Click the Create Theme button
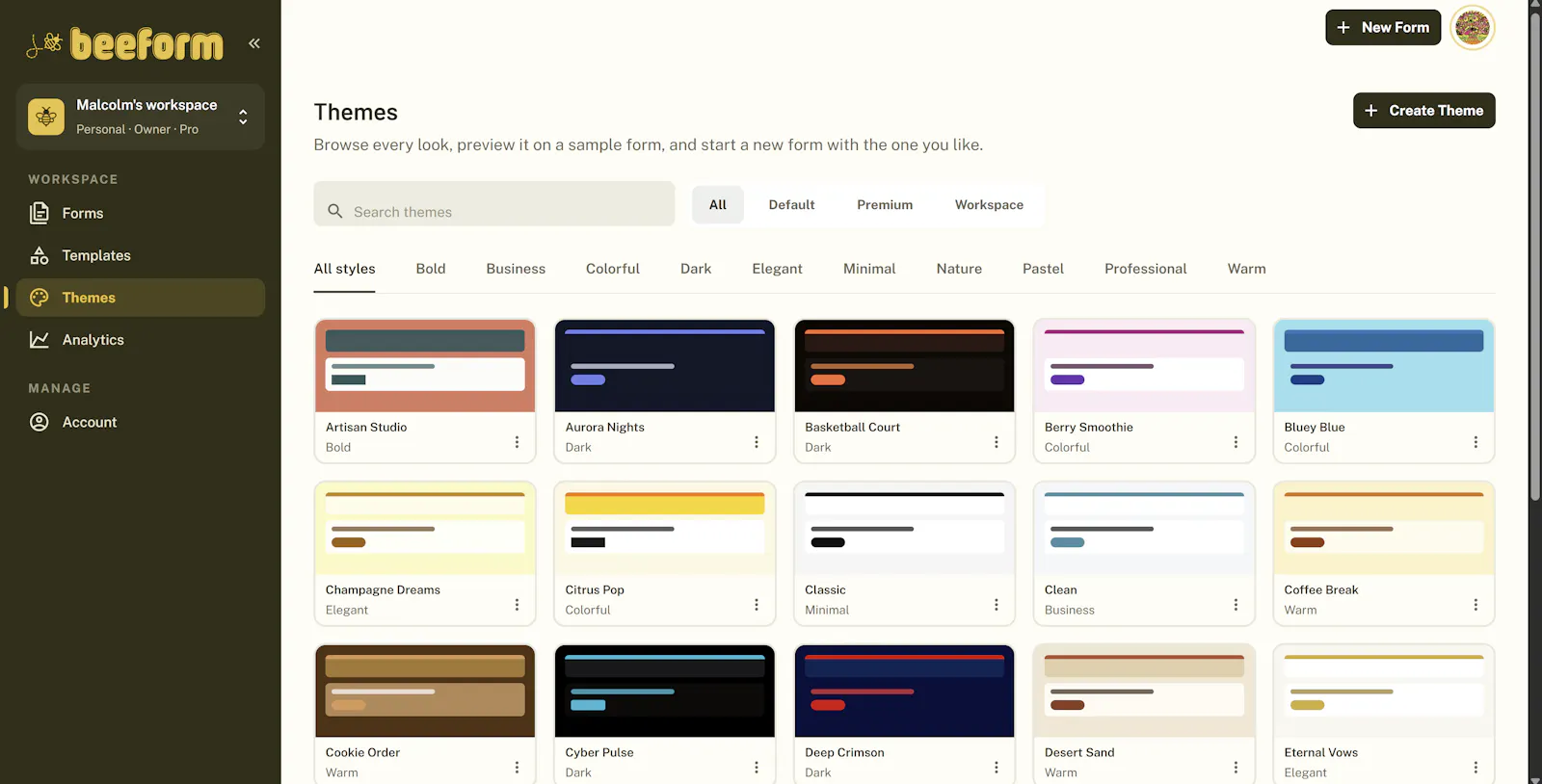1542x784 pixels. 1424,111
